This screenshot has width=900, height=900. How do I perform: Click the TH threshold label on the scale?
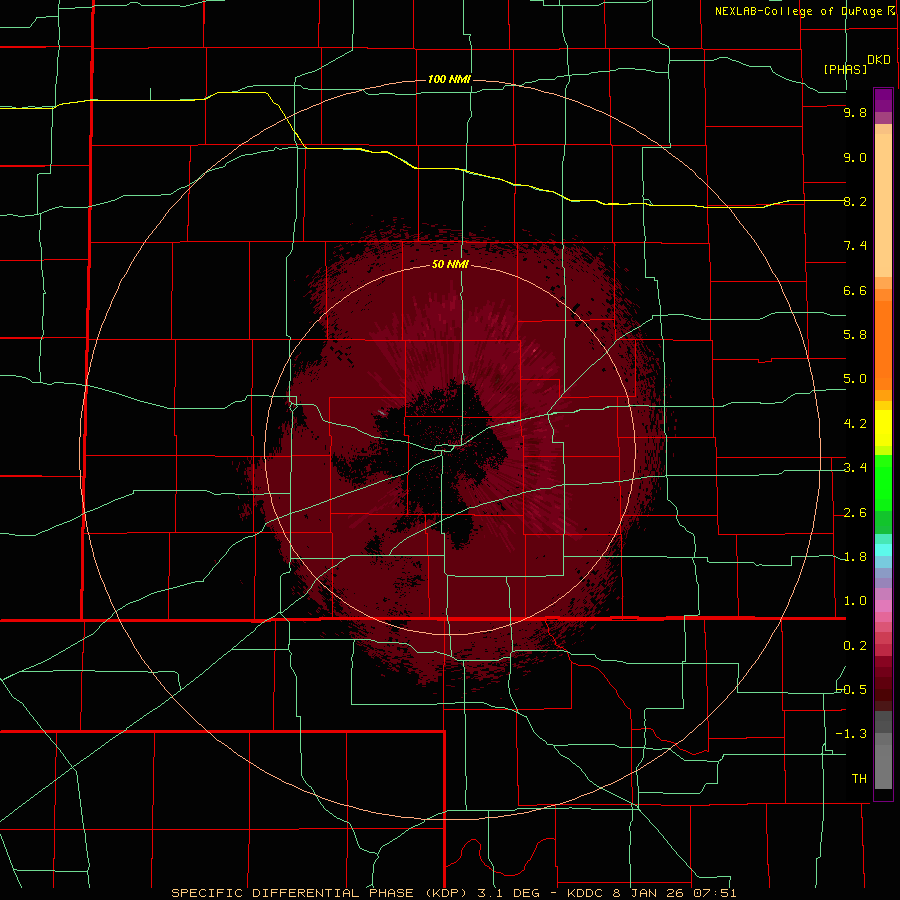coord(859,779)
